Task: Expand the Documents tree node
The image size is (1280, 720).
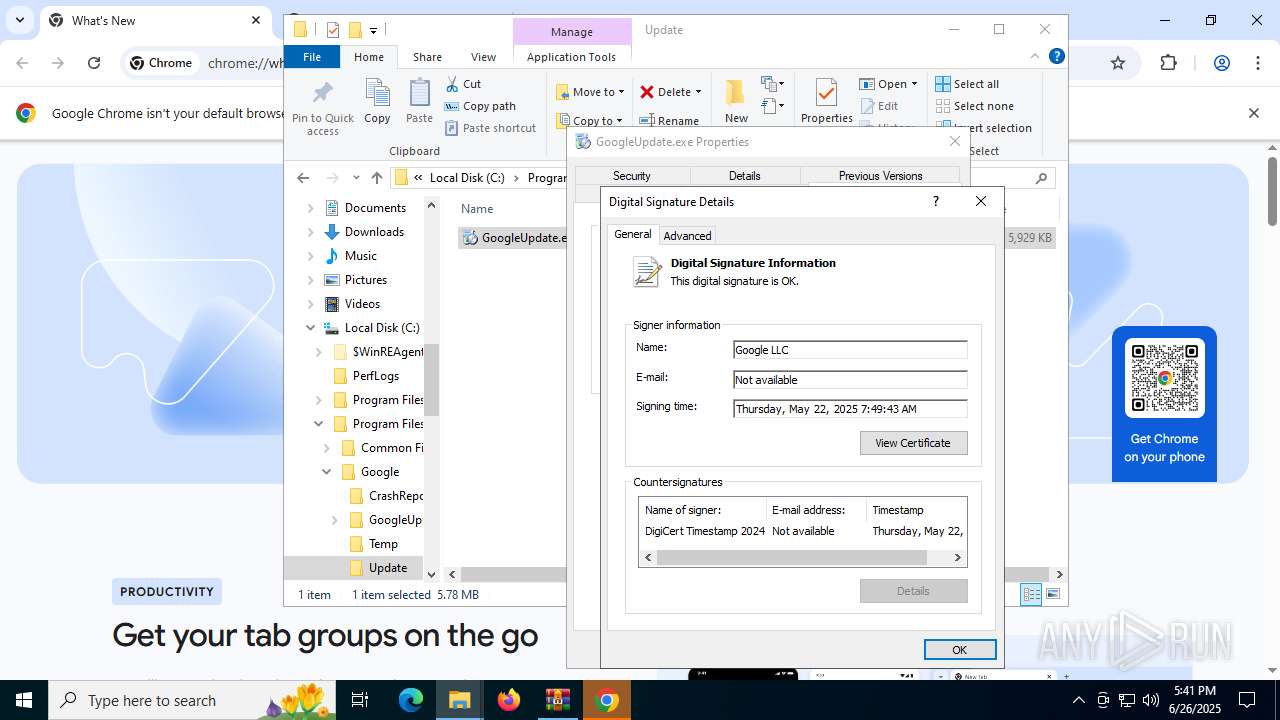Action: pos(310,208)
